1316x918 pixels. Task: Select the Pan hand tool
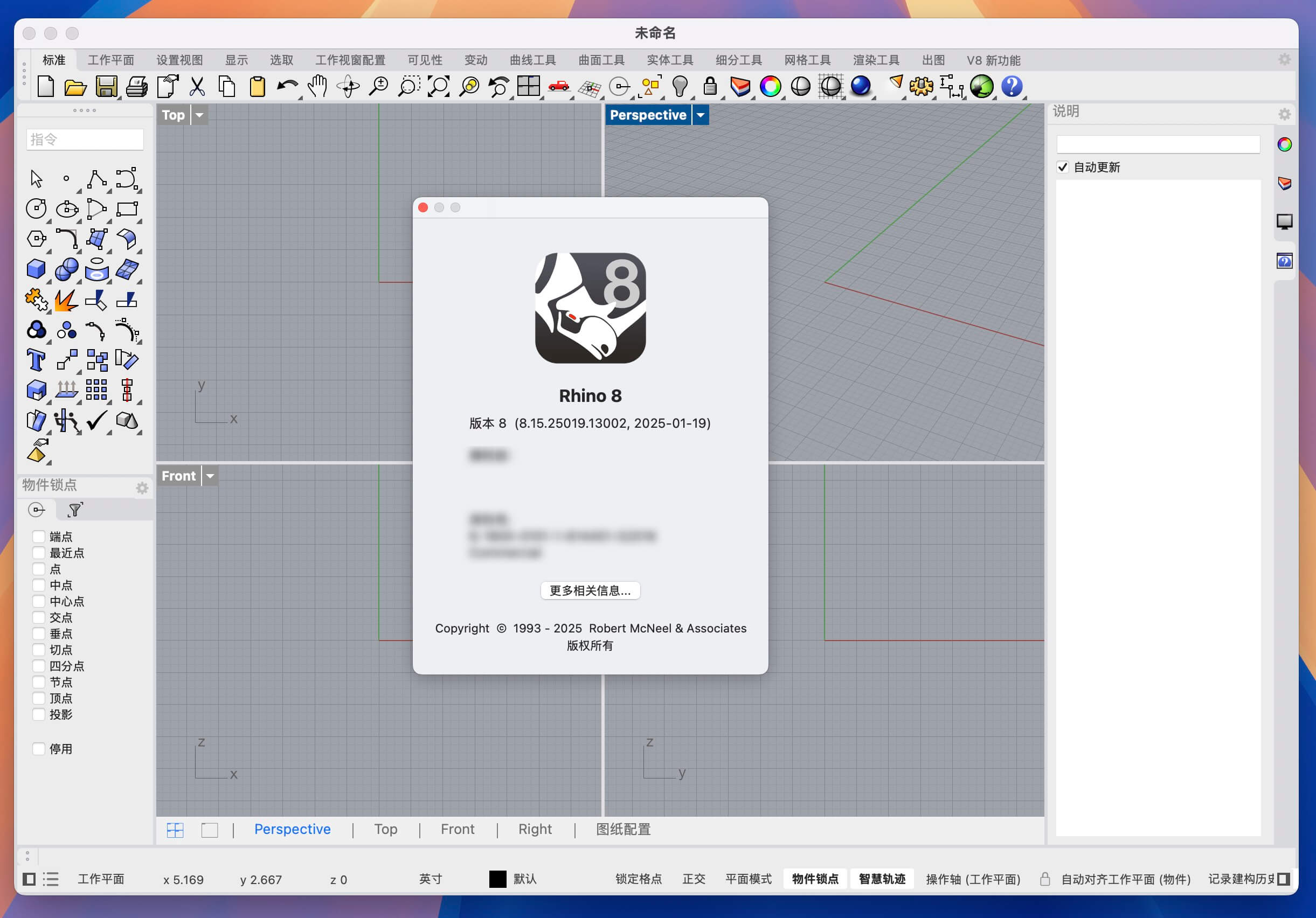click(317, 87)
